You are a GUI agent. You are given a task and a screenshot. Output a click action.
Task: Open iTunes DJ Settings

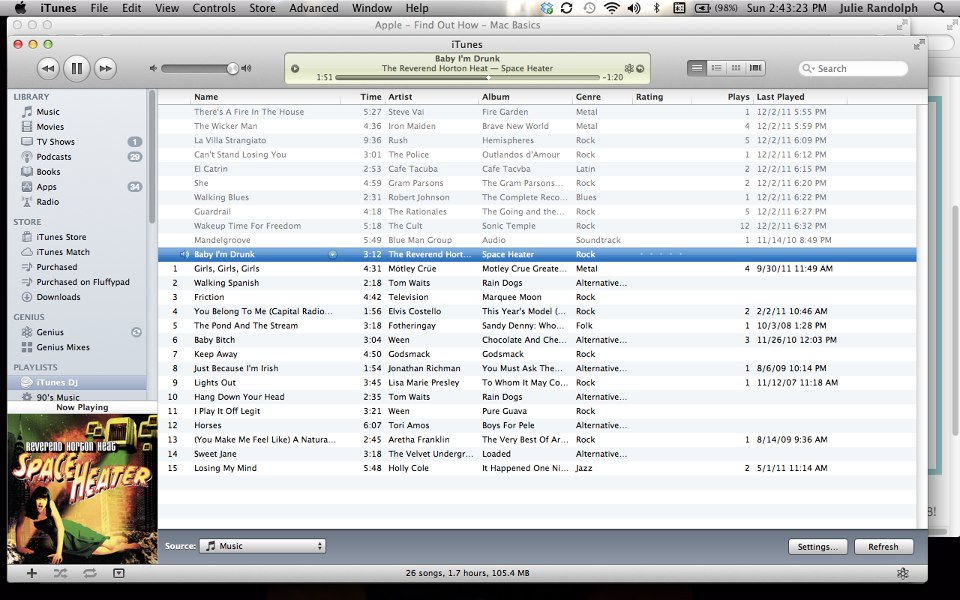click(x=818, y=547)
